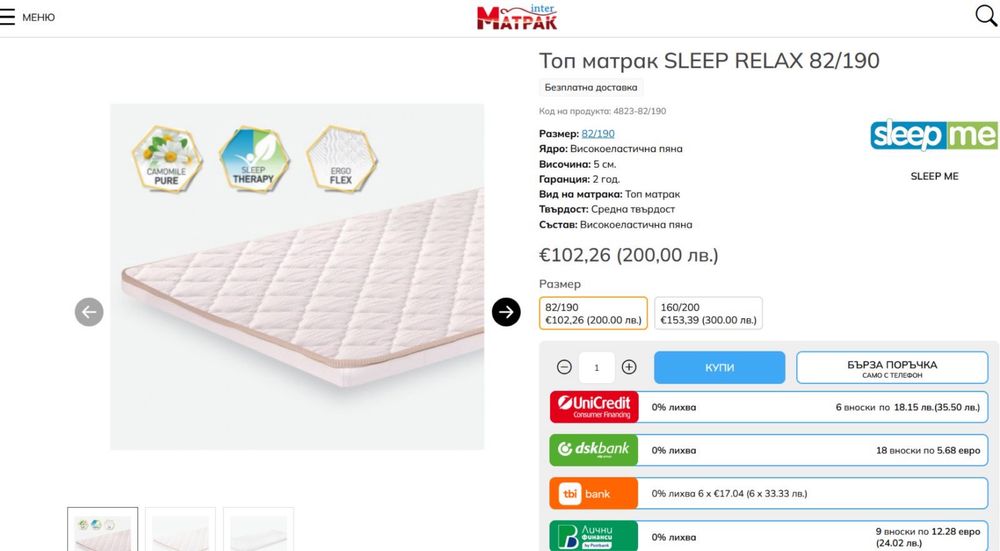The height and width of the screenshot is (551, 1000).
Task: Click the search magnifier icon
Action: [986, 16]
